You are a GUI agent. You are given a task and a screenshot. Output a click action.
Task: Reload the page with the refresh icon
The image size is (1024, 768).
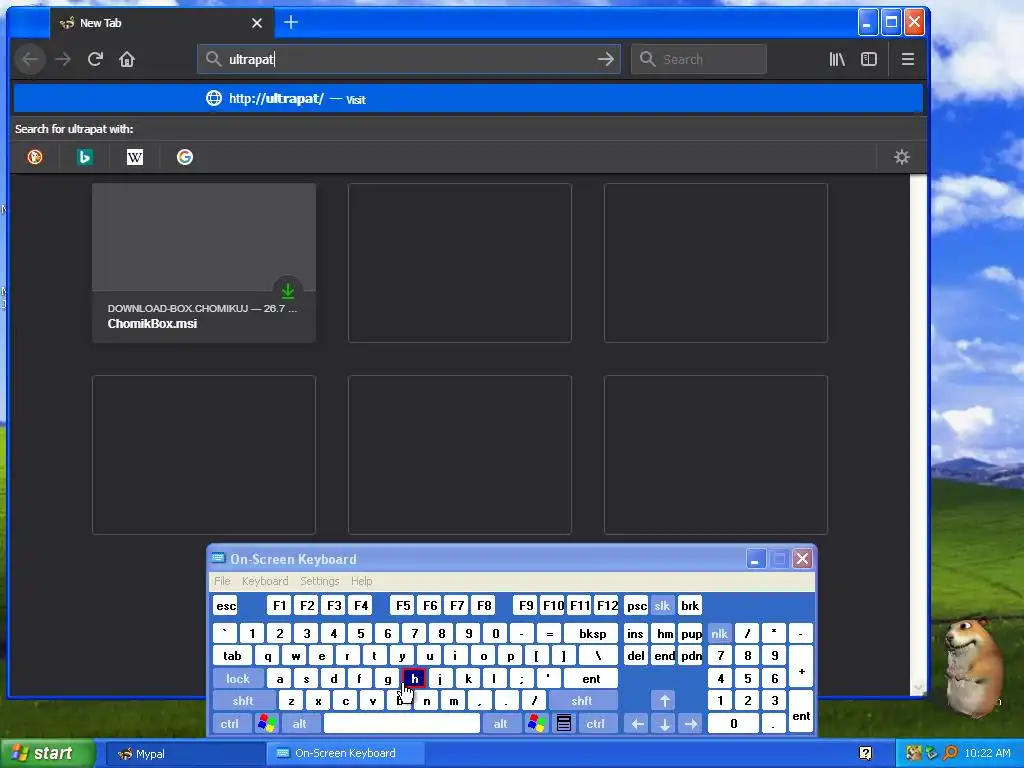click(95, 59)
